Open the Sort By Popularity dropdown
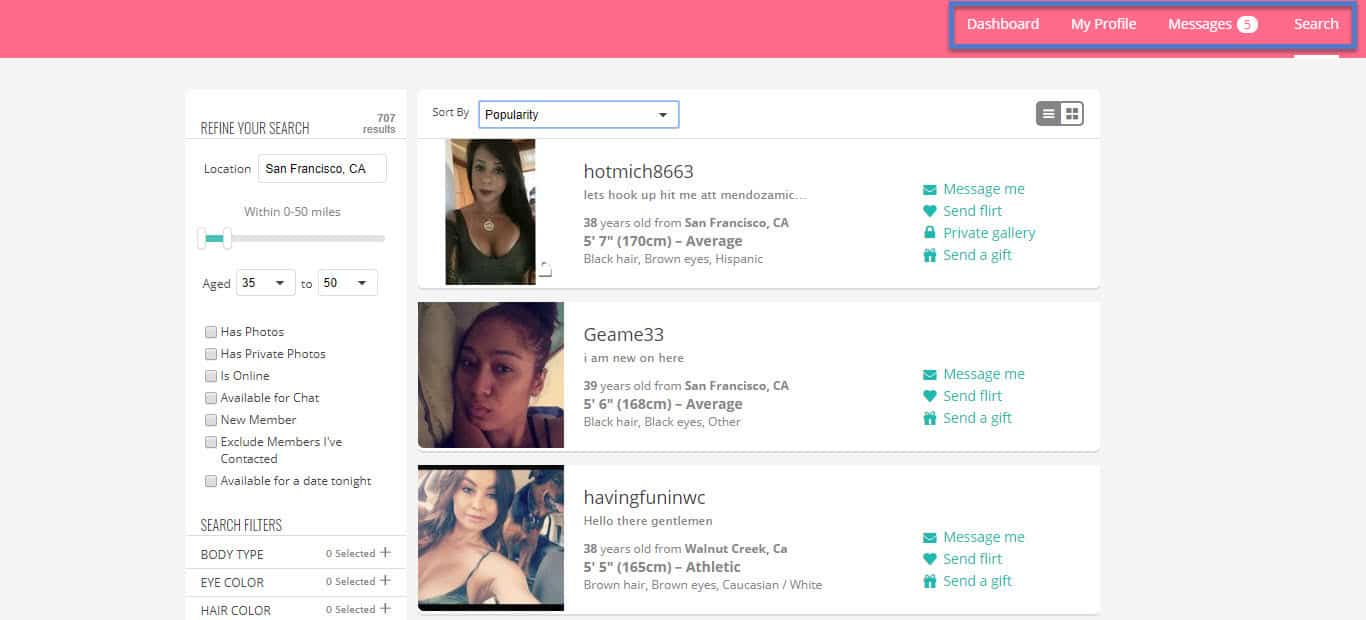 click(579, 114)
